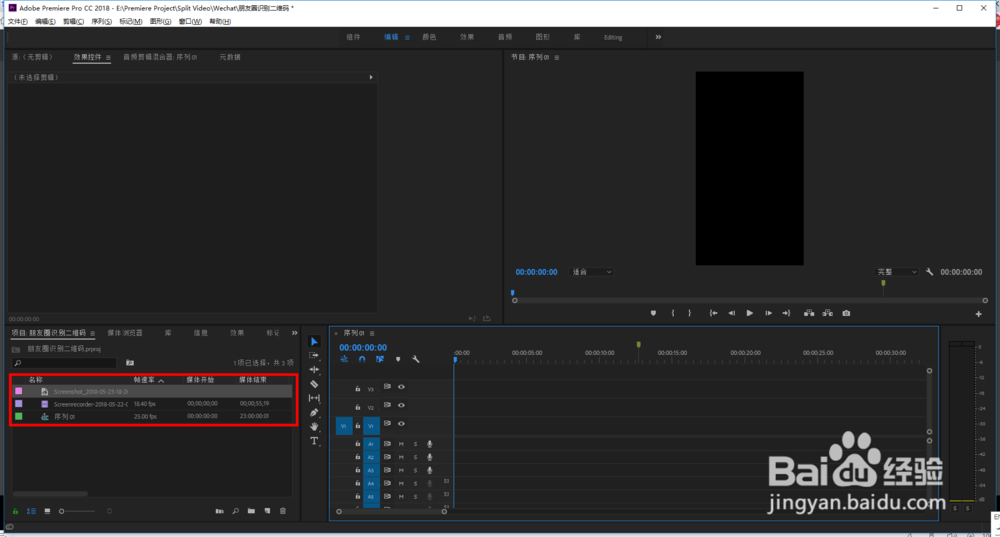The image size is (1000, 537).
Task: Toggle project writable green lock icon
Action: pyautogui.click(x=15, y=511)
